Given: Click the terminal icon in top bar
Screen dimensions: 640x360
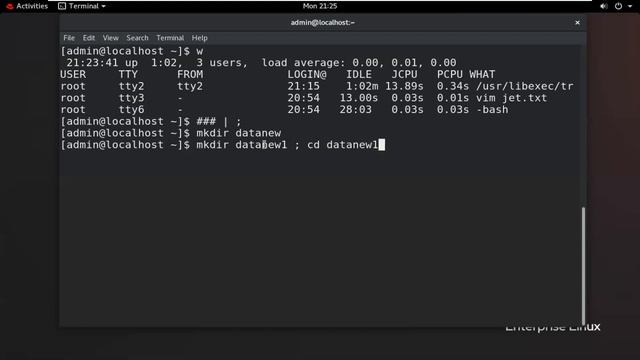Looking at the screenshot, I should 62,6.
